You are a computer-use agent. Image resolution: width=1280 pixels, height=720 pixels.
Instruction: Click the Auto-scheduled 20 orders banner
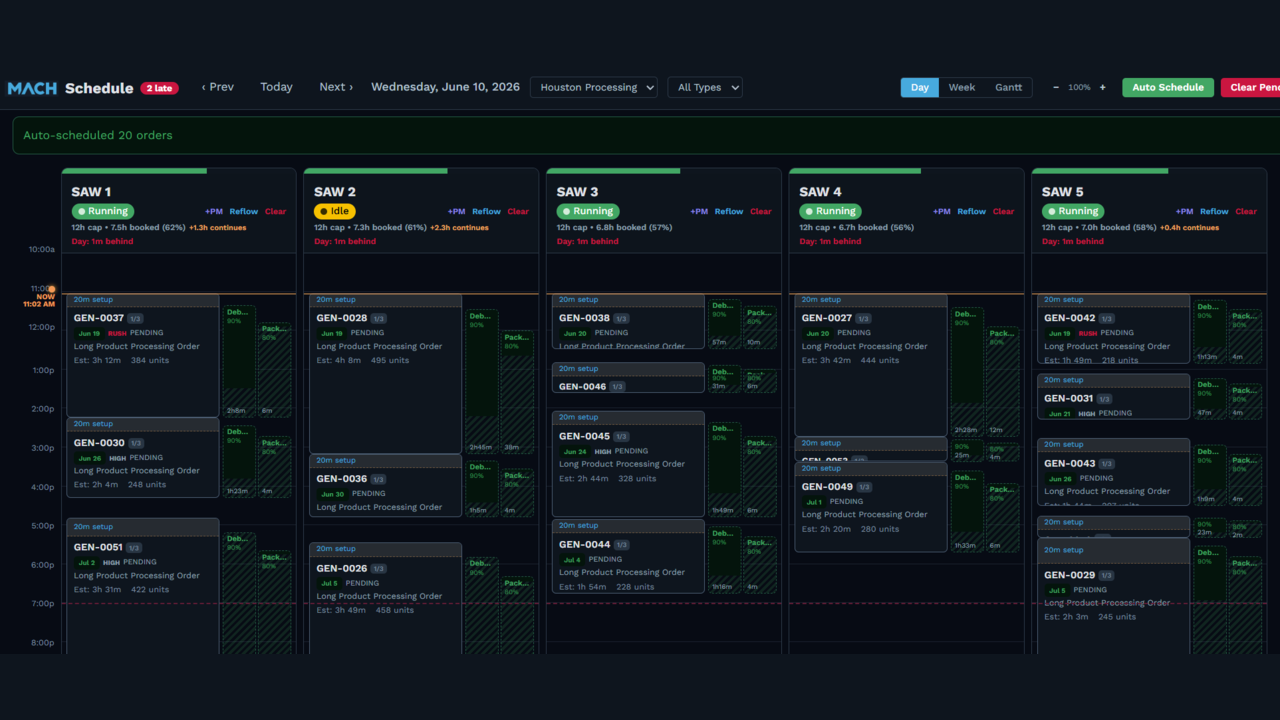coord(646,135)
